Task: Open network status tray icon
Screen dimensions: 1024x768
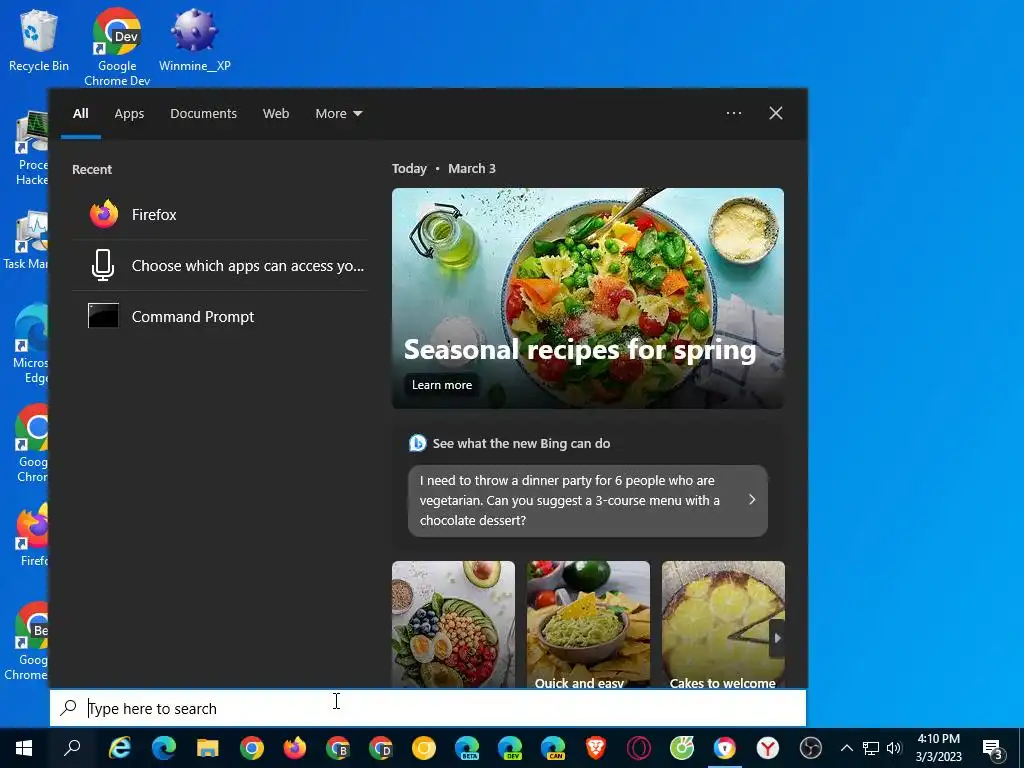Action: 871,748
